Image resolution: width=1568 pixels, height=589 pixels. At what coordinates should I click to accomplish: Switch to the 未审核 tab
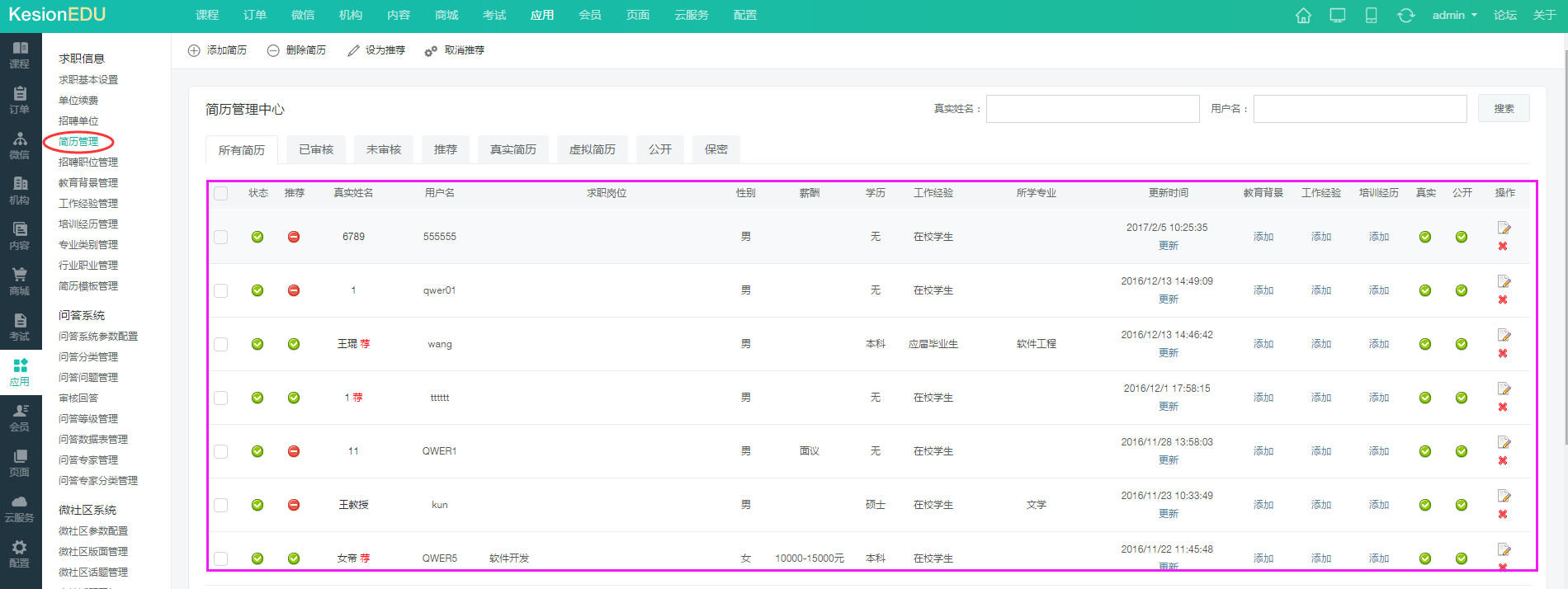pos(384,149)
